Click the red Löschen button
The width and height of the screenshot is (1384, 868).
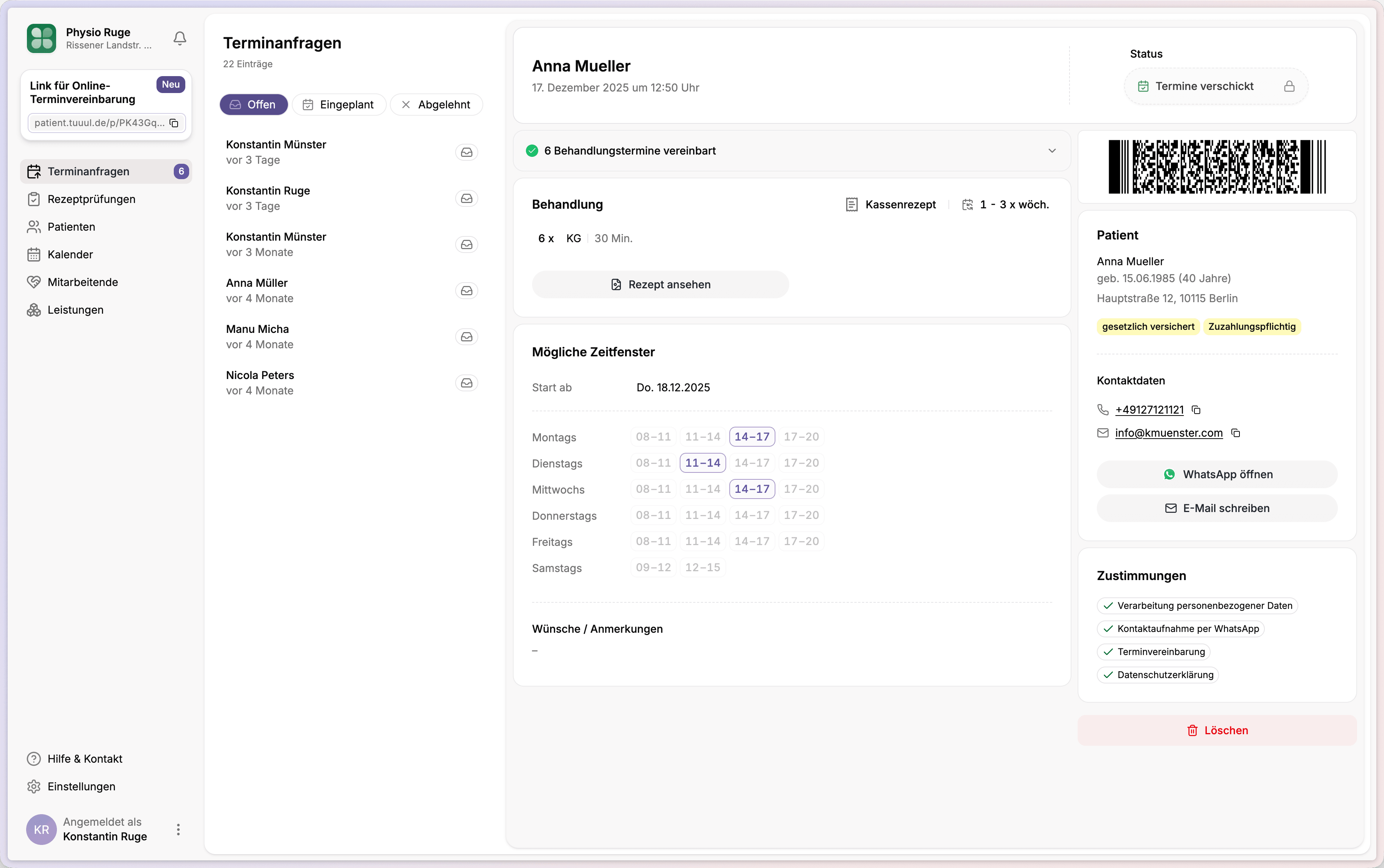click(1216, 730)
